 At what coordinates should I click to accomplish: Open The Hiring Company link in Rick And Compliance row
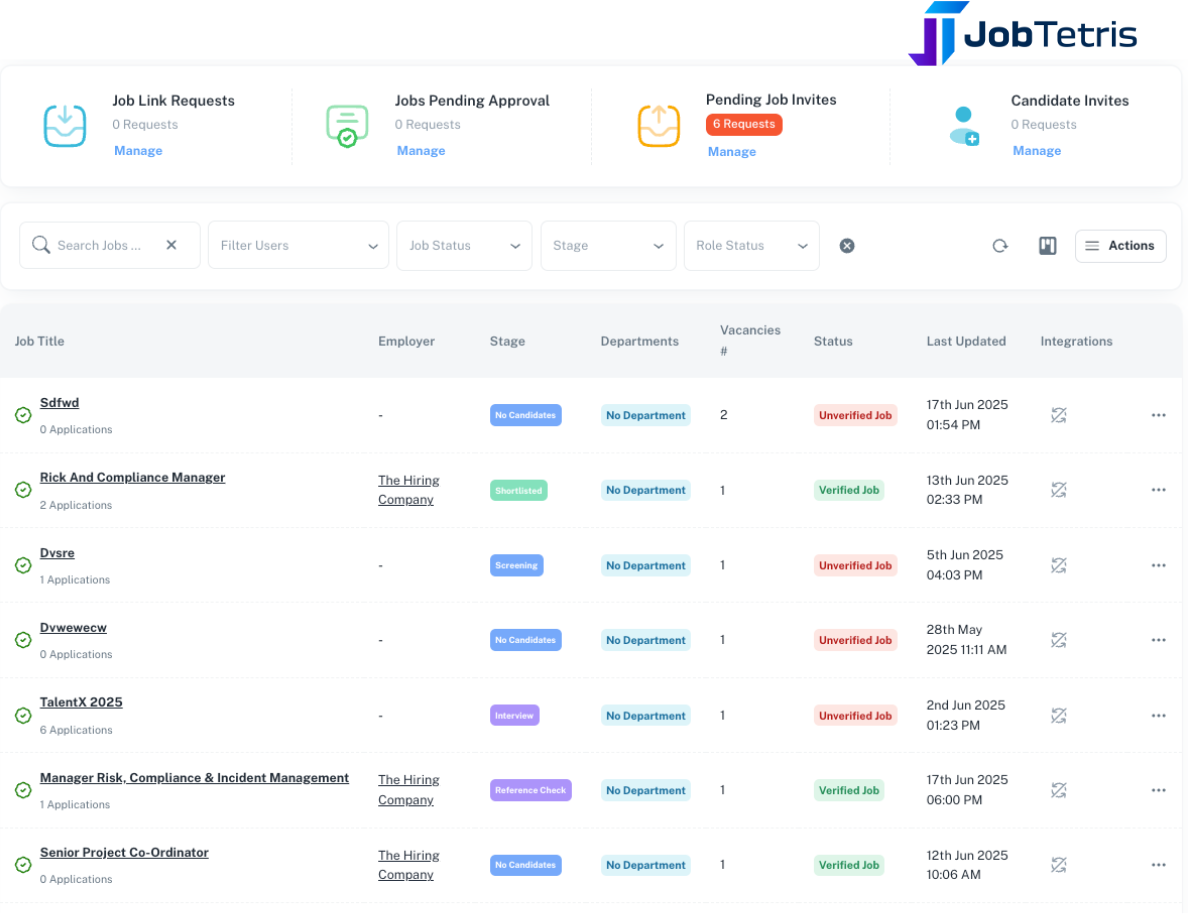pyautogui.click(x=408, y=490)
